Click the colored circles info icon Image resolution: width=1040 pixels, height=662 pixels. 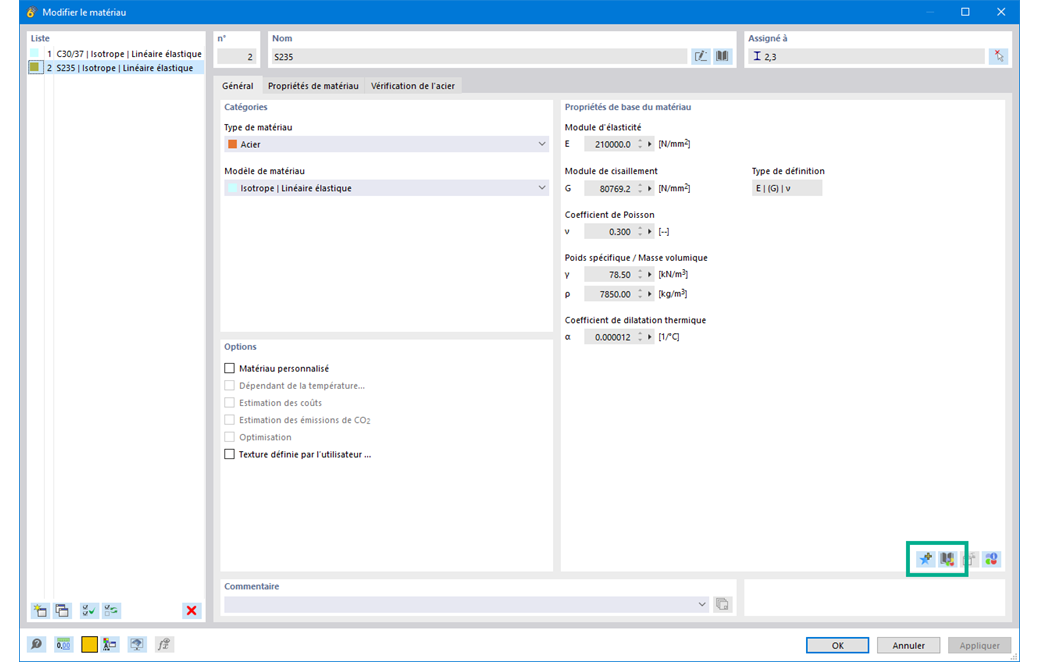(992, 559)
